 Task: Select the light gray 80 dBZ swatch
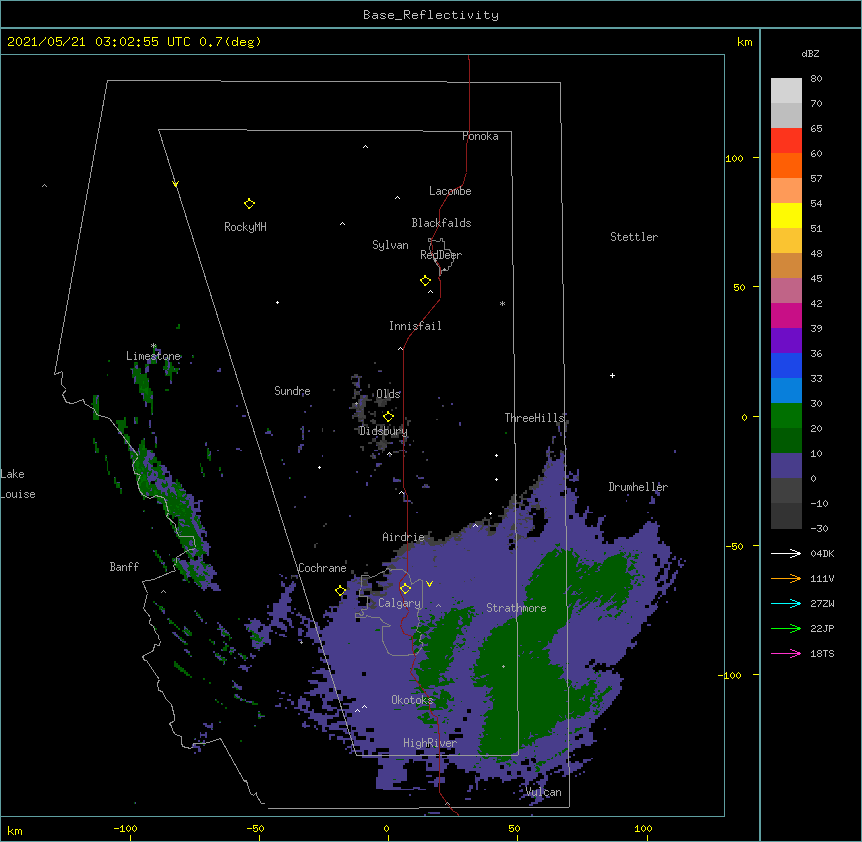click(x=786, y=91)
